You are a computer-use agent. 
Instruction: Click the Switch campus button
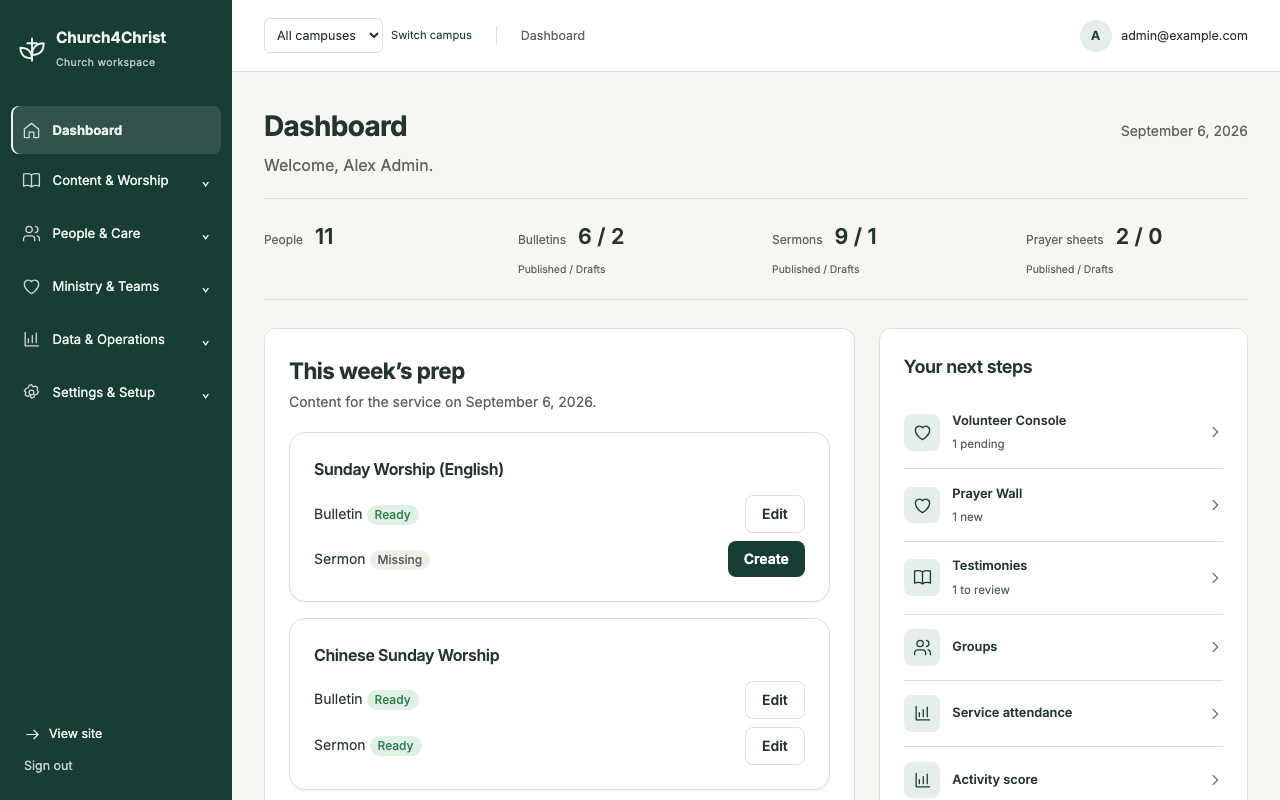coord(431,35)
